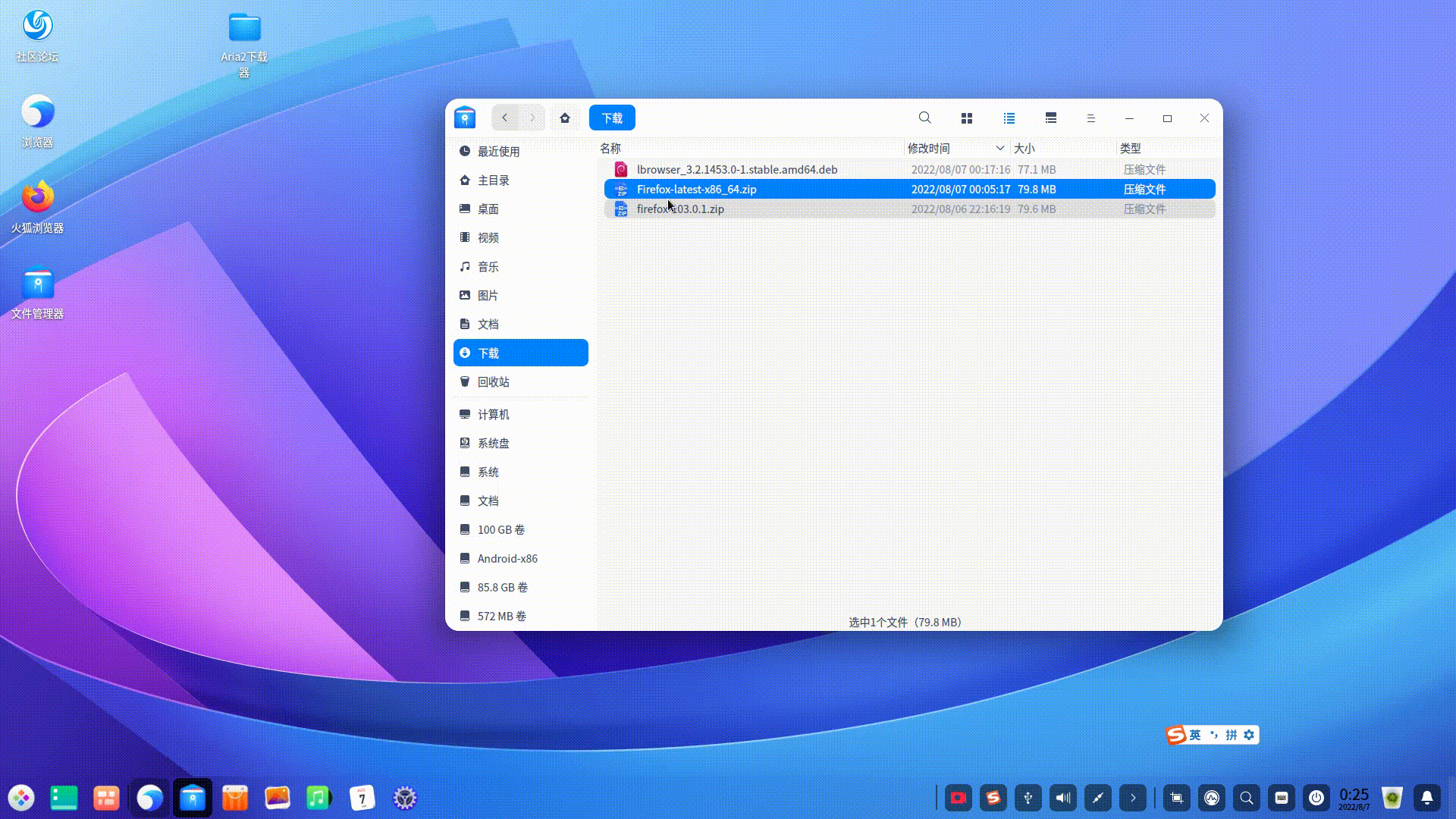Image resolution: width=1456 pixels, height=819 pixels.
Task: Open the screenshot crop tool in system tray
Action: (x=1176, y=798)
